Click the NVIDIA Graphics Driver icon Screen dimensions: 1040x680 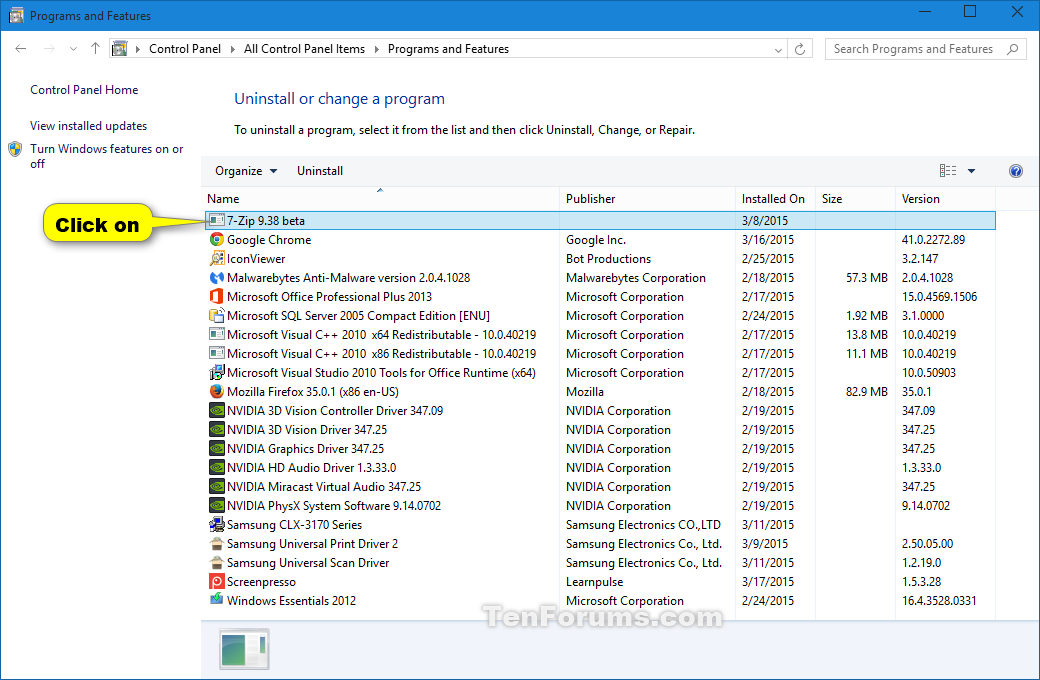[x=216, y=449]
